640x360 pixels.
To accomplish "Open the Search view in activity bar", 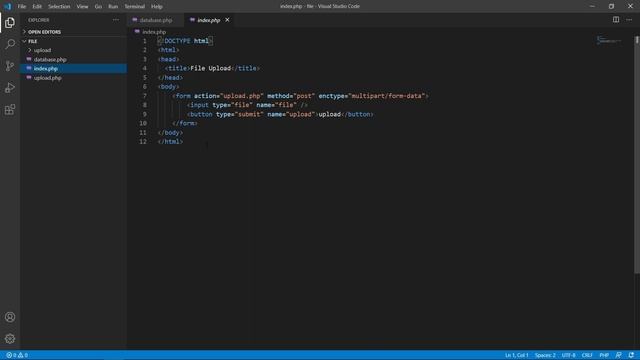I will (10, 44).
